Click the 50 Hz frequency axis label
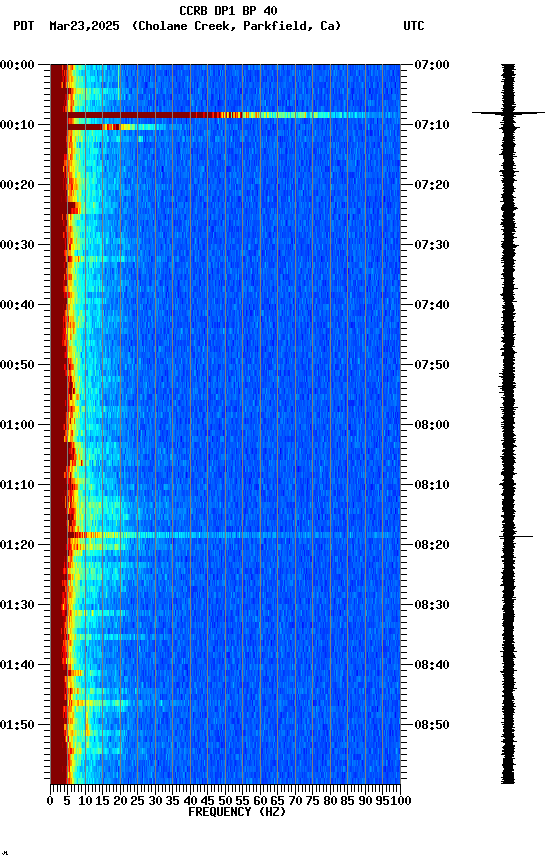The image size is (552, 864). [x=225, y=802]
